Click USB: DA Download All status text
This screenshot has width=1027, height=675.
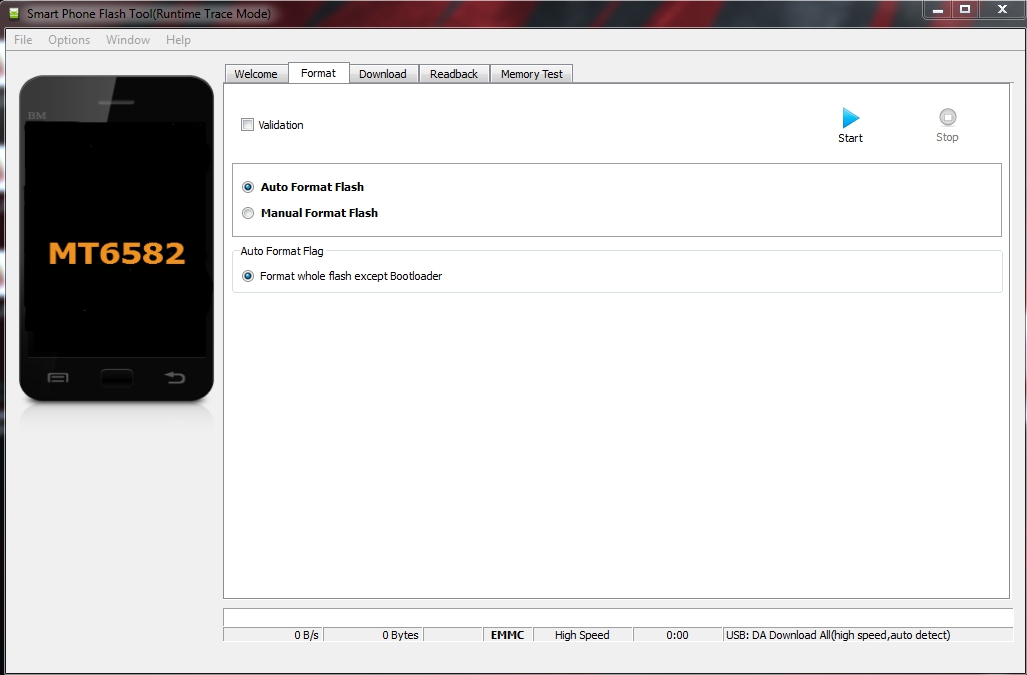point(838,635)
